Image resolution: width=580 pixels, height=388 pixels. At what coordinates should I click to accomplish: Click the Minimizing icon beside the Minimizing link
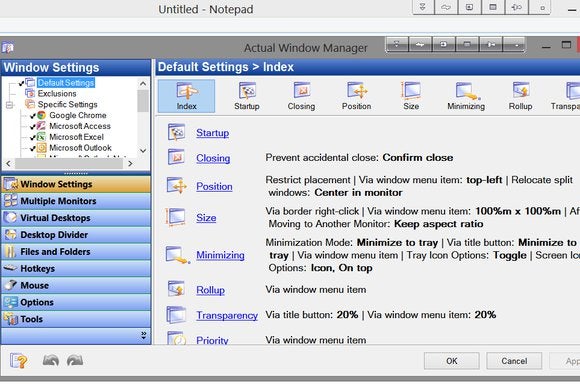tap(178, 255)
